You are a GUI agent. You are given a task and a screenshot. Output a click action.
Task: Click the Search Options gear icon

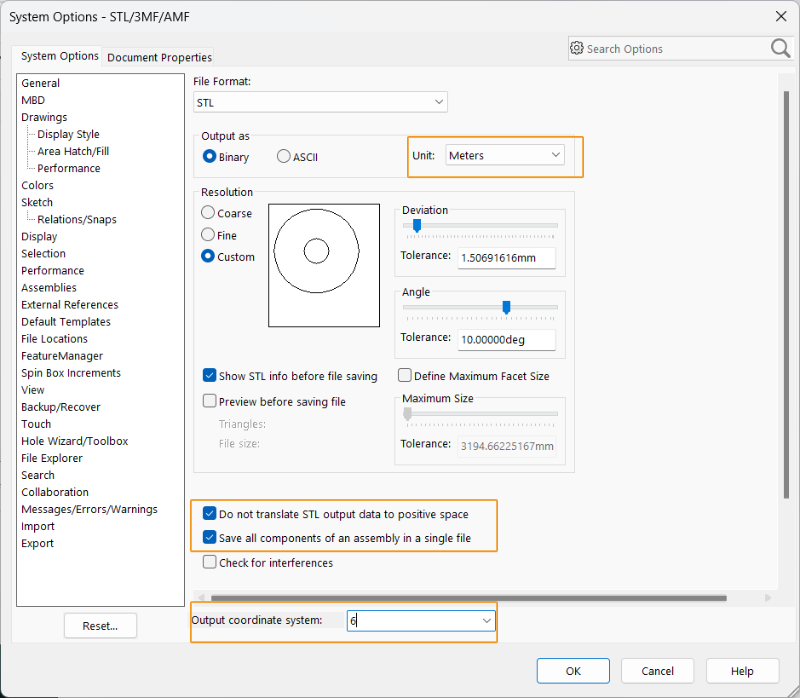(576, 48)
